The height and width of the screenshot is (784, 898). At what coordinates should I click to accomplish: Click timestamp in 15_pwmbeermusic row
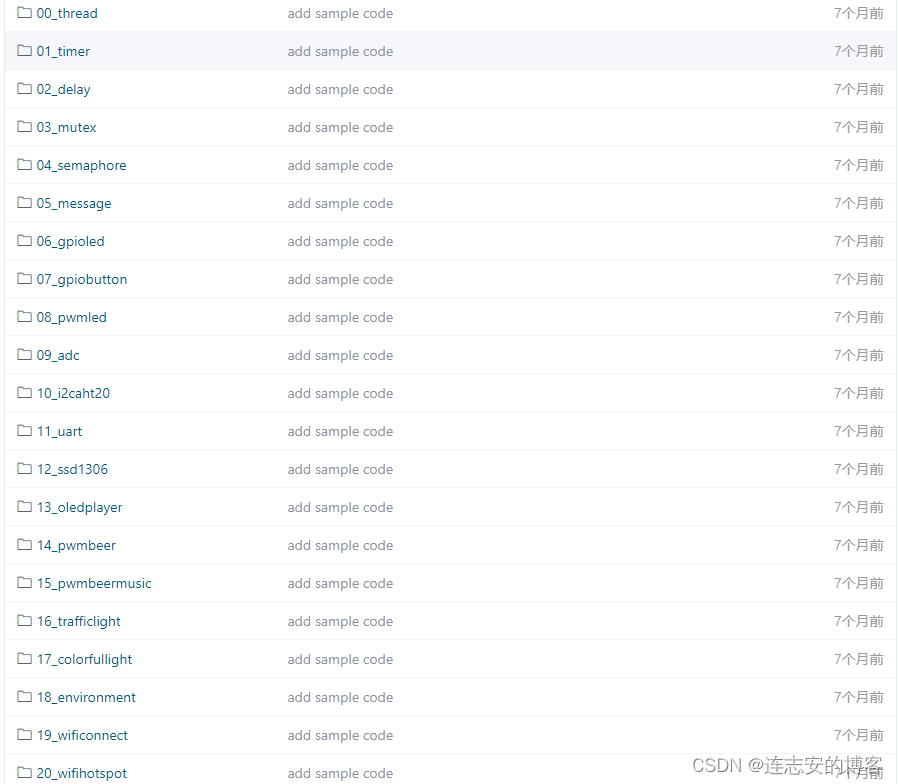point(858,583)
